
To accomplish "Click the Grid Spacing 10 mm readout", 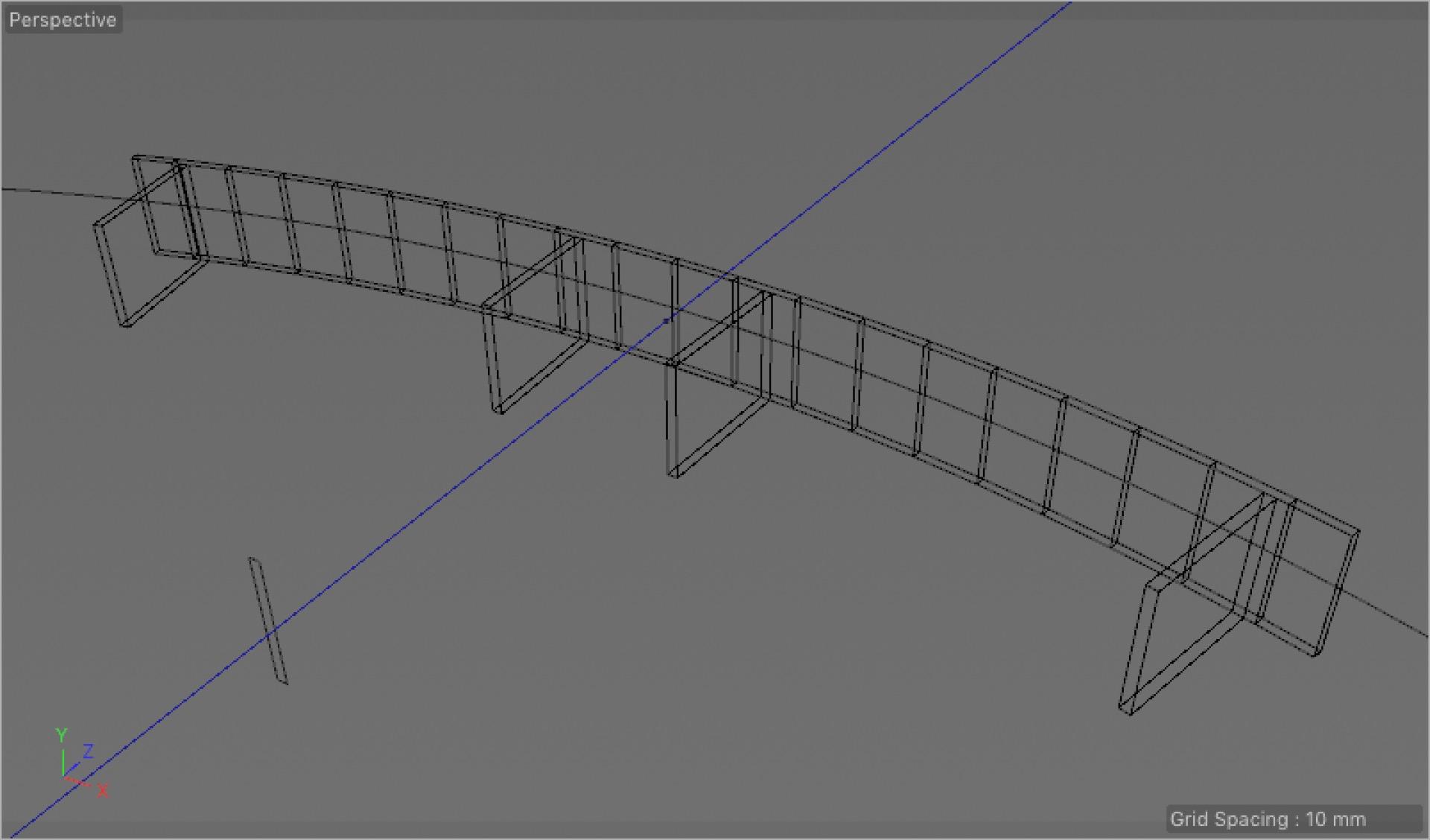I will point(1268,819).
